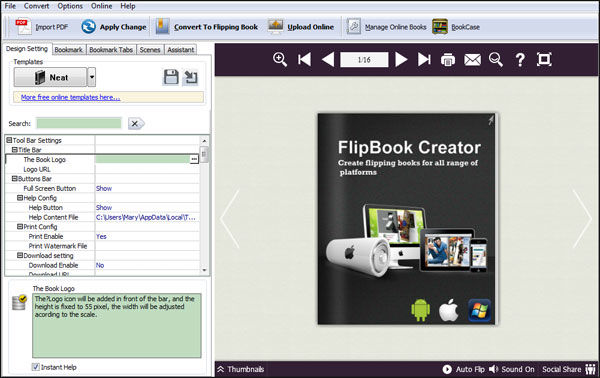Click the Upload Online icon
The image size is (600, 378).
coord(276,27)
